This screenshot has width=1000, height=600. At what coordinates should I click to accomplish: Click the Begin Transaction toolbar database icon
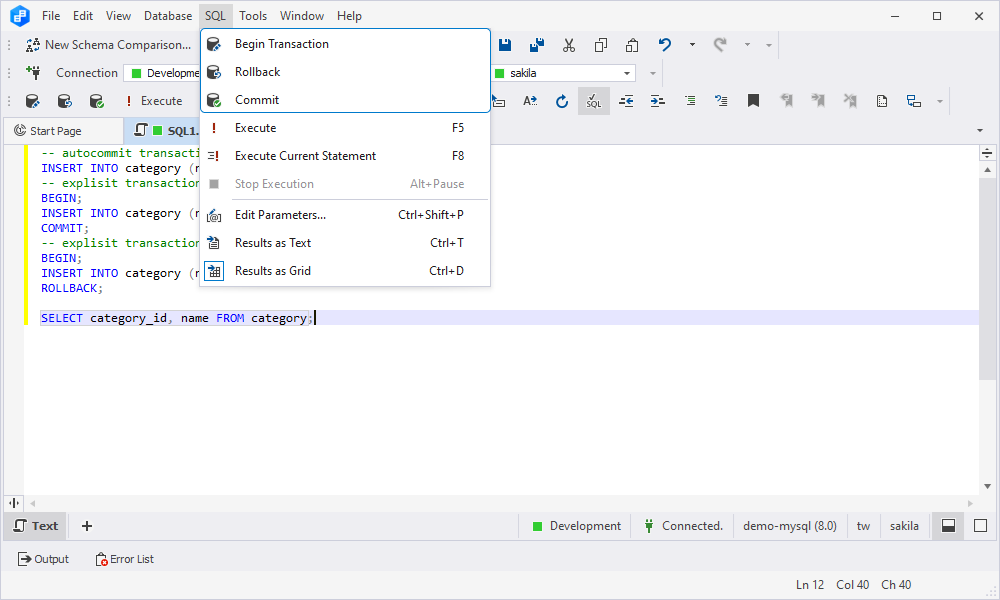pyautogui.click(x=33, y=101)
